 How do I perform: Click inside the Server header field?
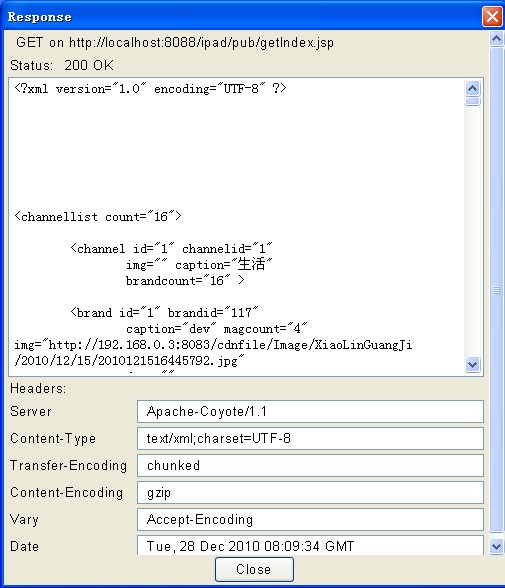click(310, 411)
